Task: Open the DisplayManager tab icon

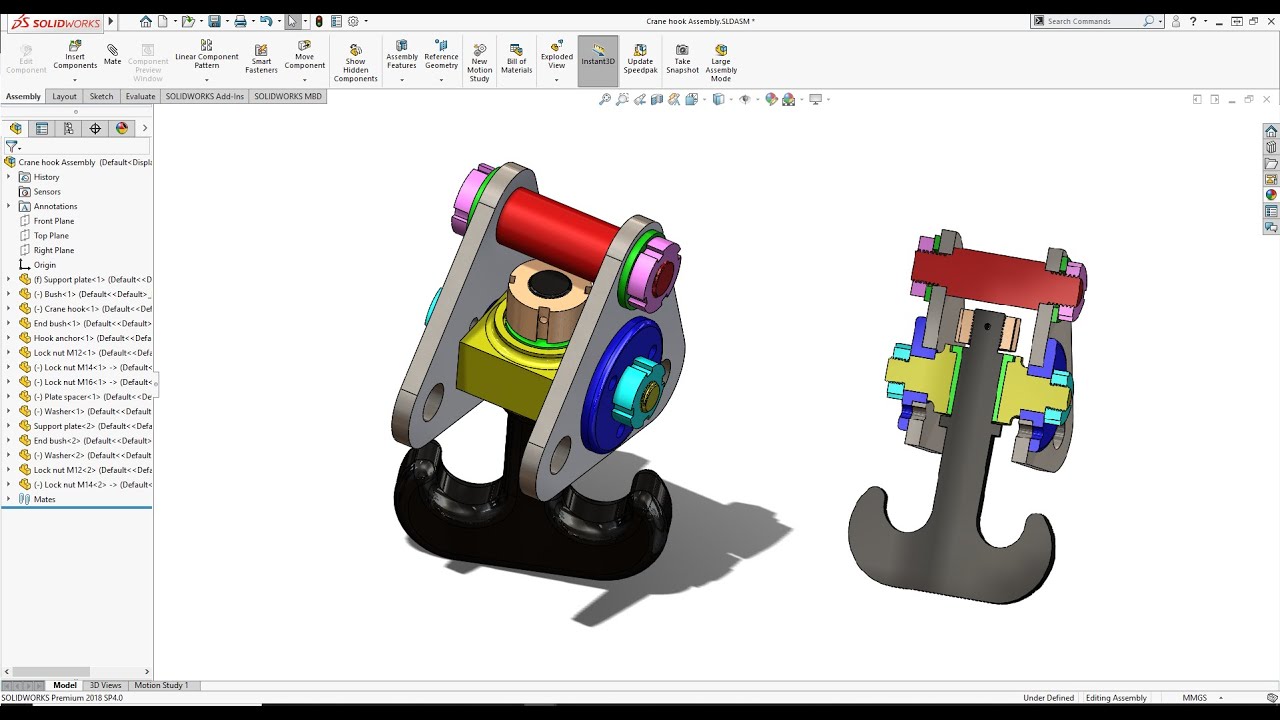Action: (x=122, y=128)
